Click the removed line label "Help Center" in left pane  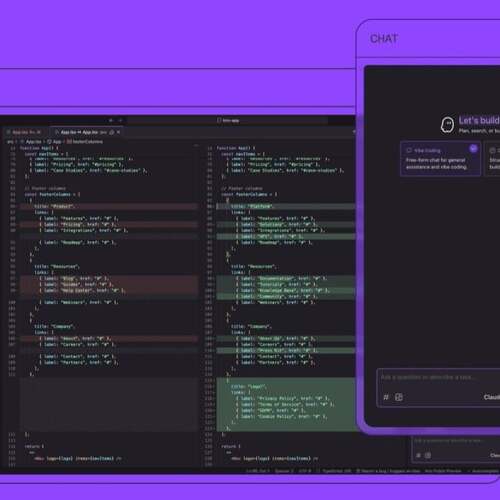109,290
